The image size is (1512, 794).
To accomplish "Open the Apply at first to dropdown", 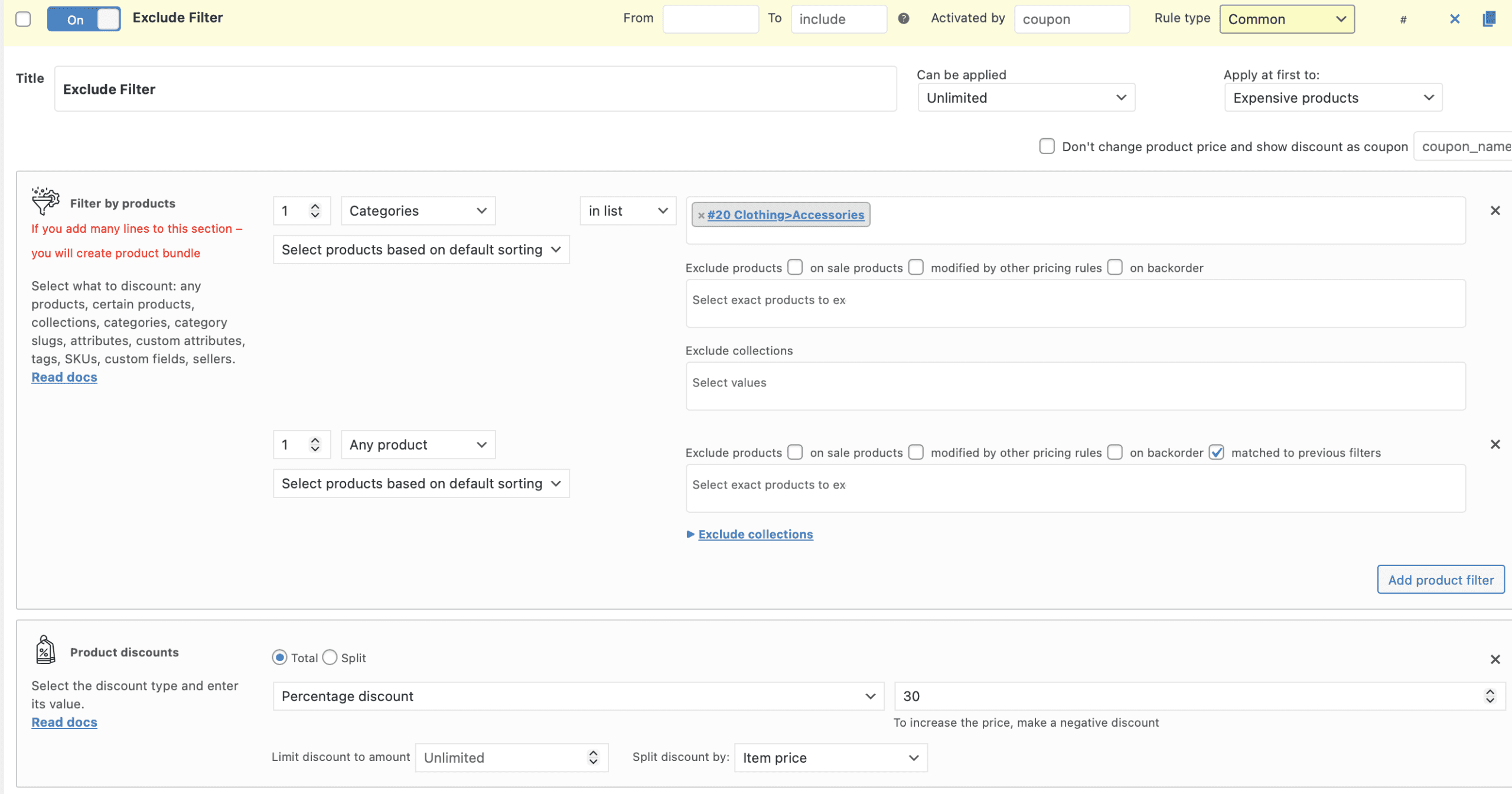I will [1332, 97].
